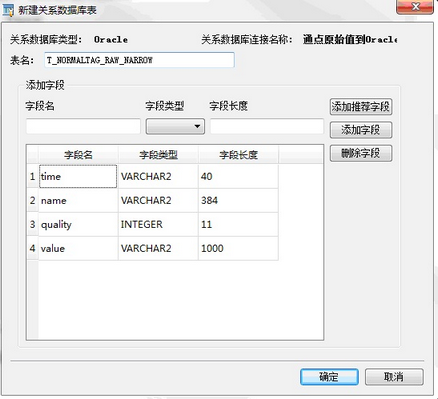
Task: Click the 字段长度 table column header
Action: tap(238, 155)
